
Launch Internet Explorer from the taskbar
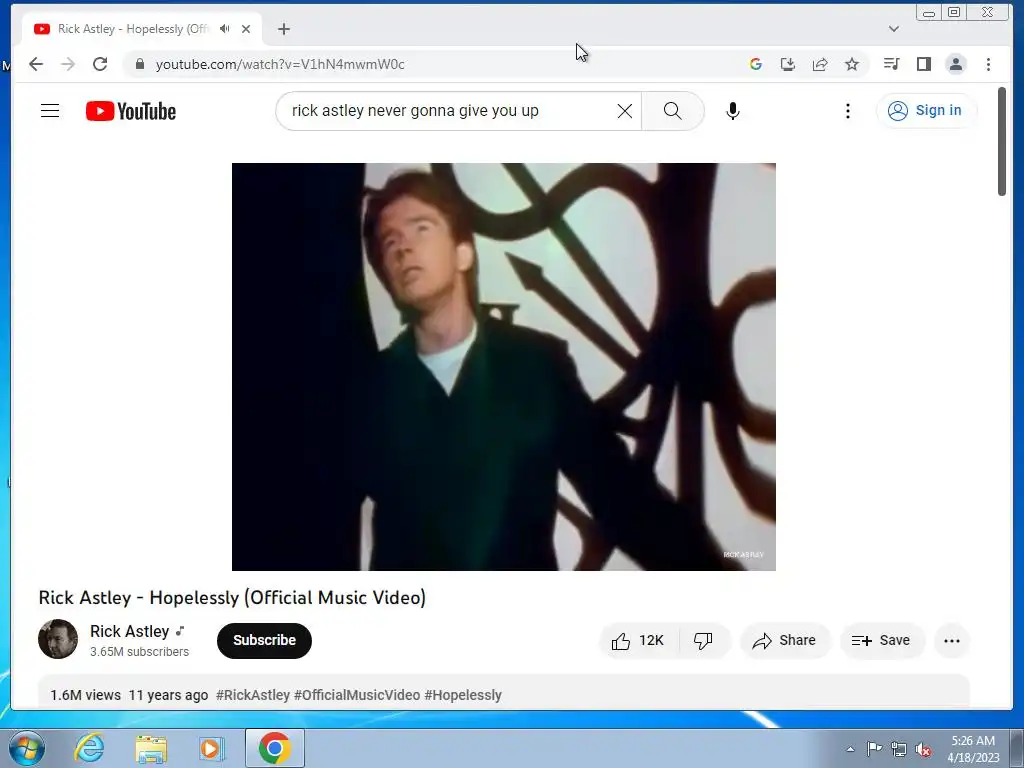(x=89, y=748)
